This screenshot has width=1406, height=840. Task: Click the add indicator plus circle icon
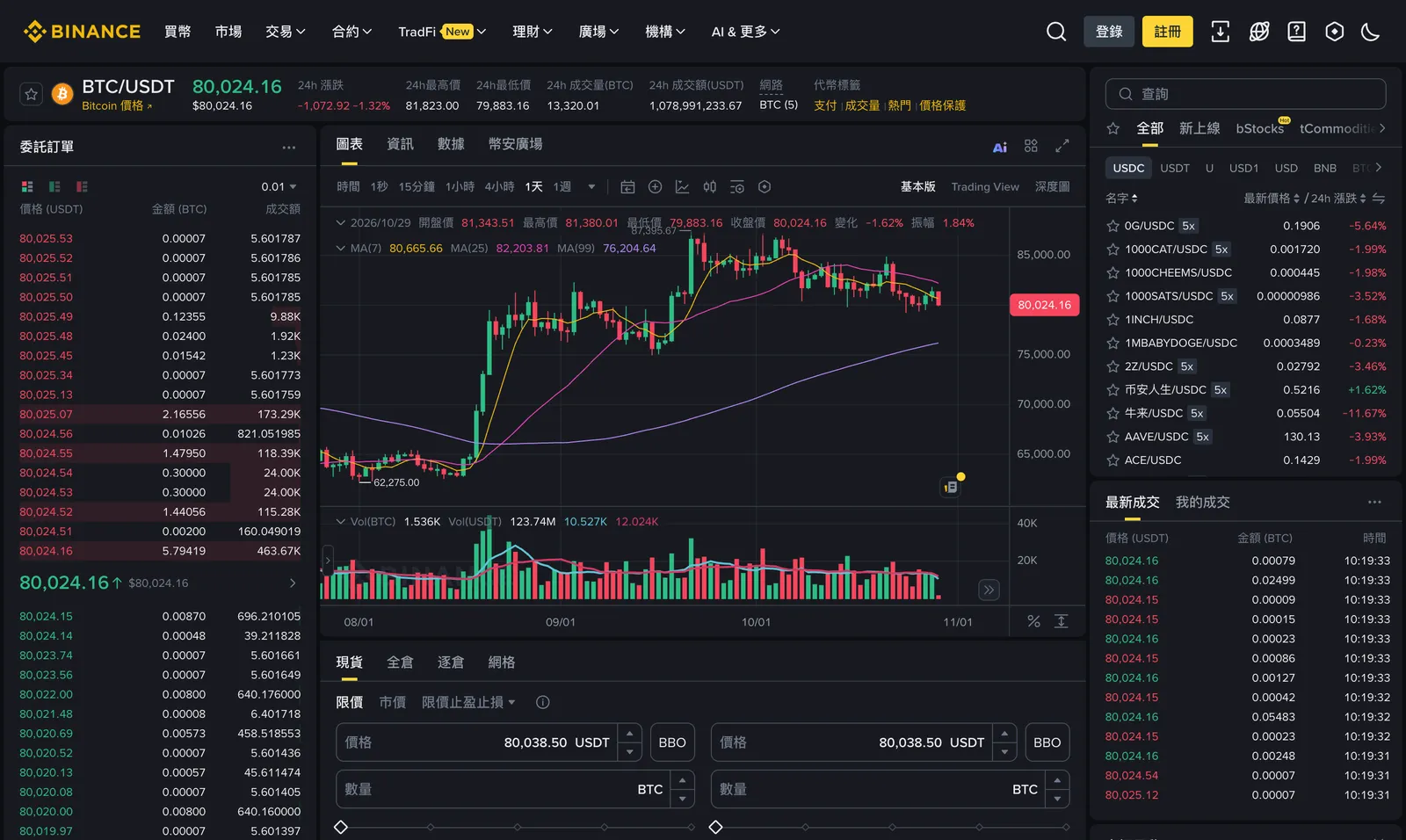coord(655,187)
